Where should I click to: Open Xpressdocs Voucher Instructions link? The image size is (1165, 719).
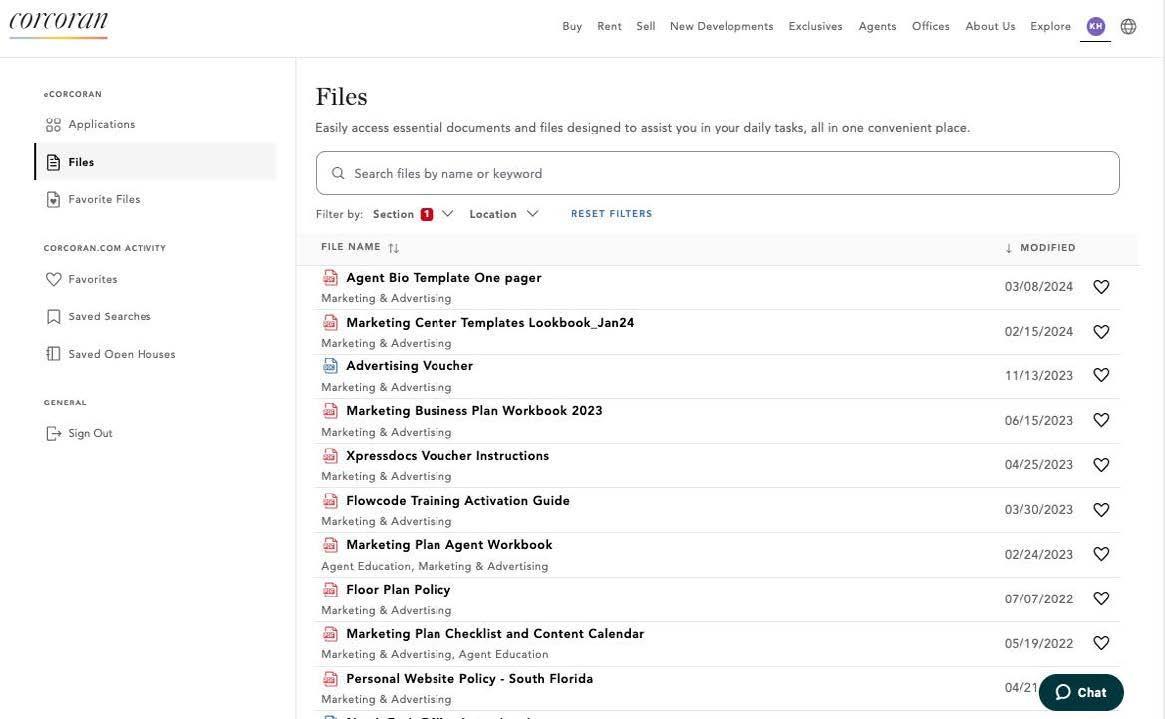pyautogui.click(x=447, y=455)
